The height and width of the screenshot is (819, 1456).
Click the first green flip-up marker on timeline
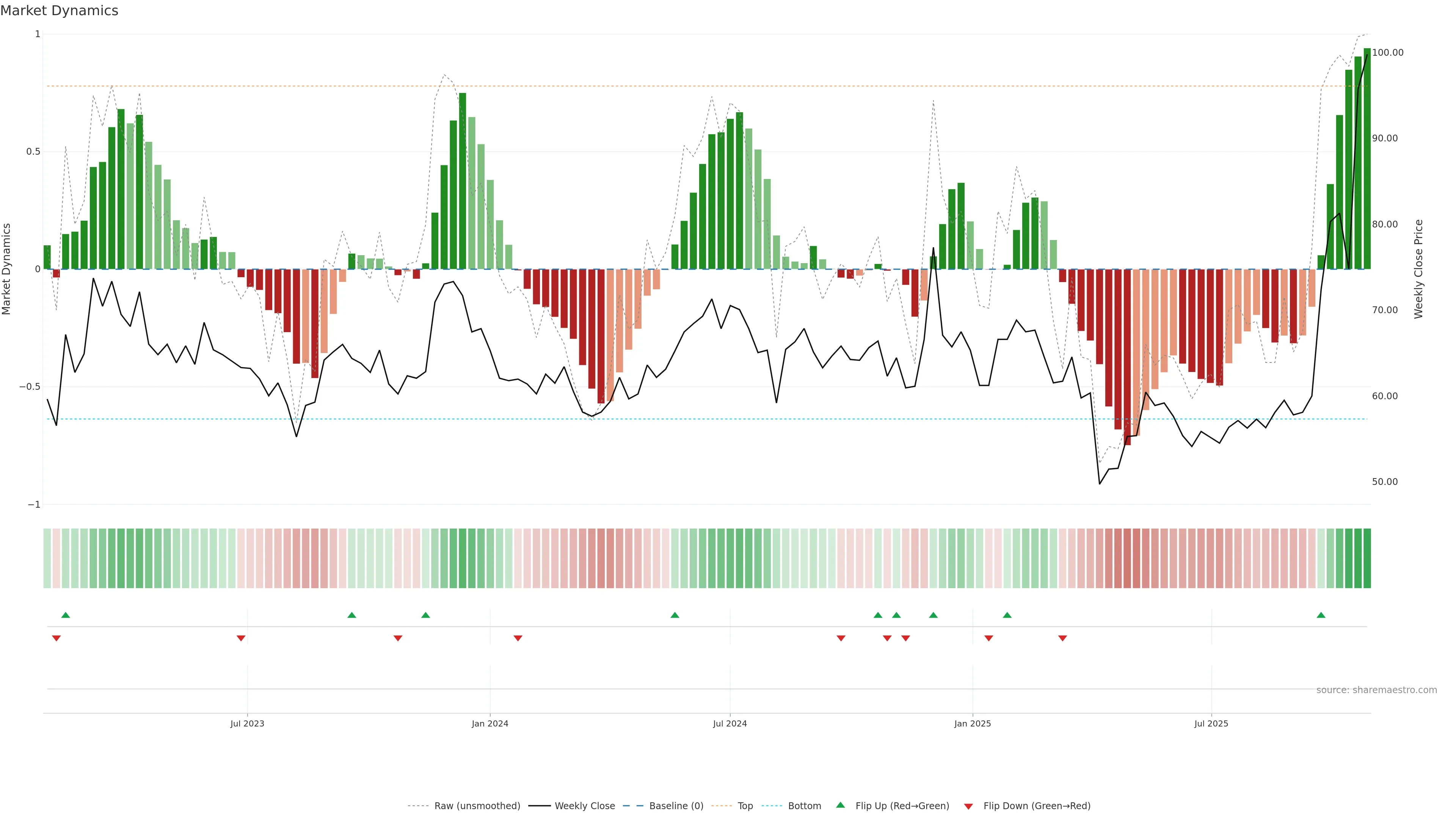coord(66,615)
